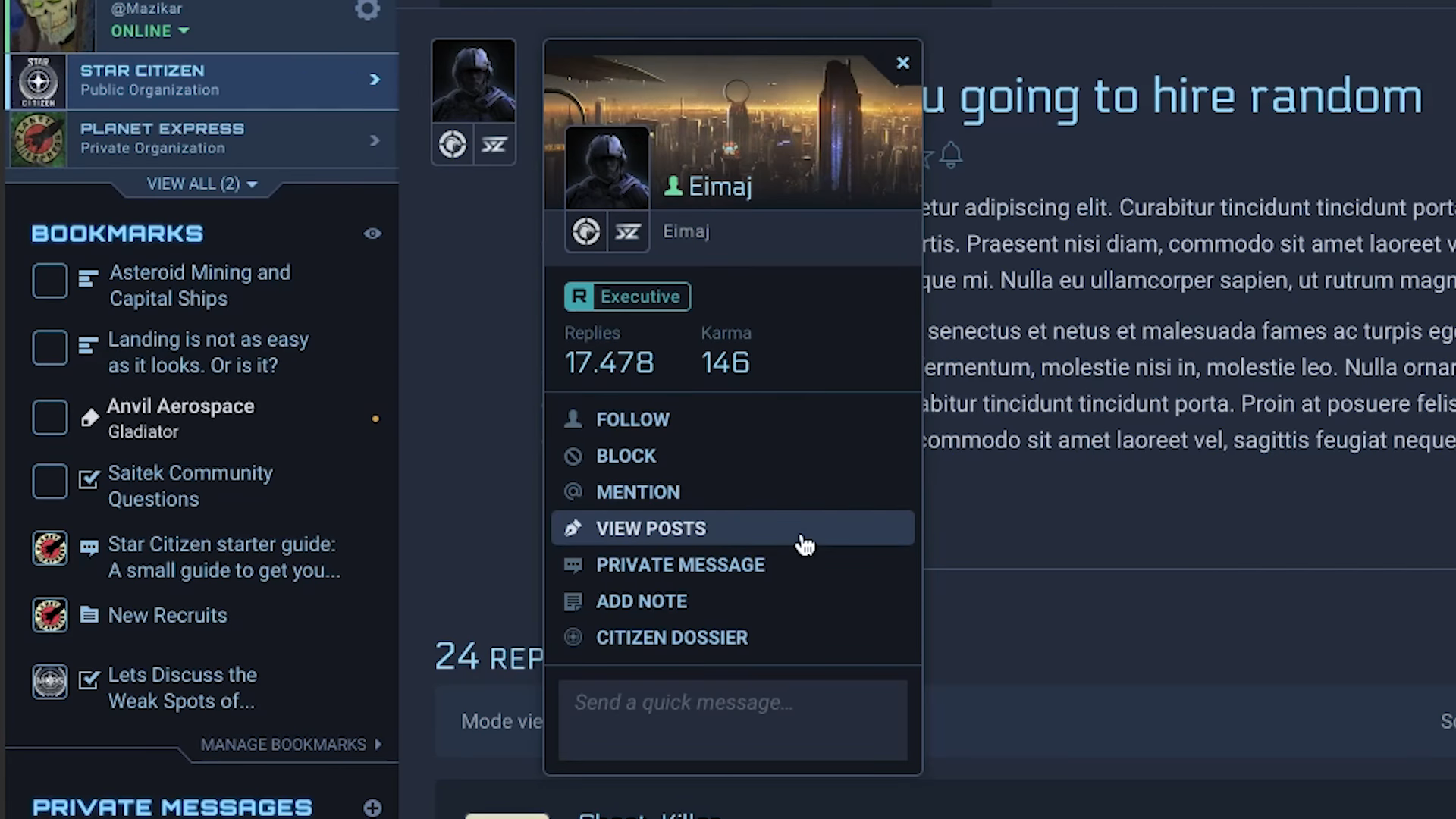Expand Planet Express with chevron arrow
Screen dimensions: 1456x819
(375, 140)
